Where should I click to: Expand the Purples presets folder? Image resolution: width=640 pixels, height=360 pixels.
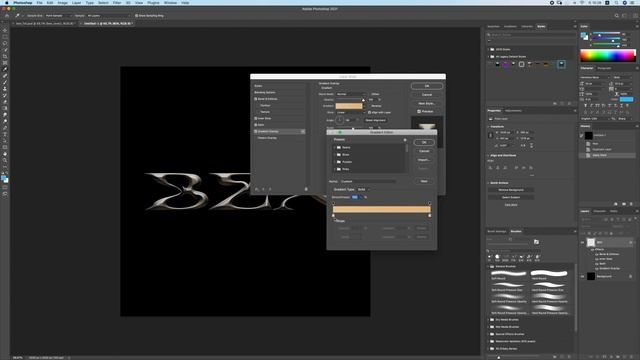pyautogui.click(x=335, y=162)
